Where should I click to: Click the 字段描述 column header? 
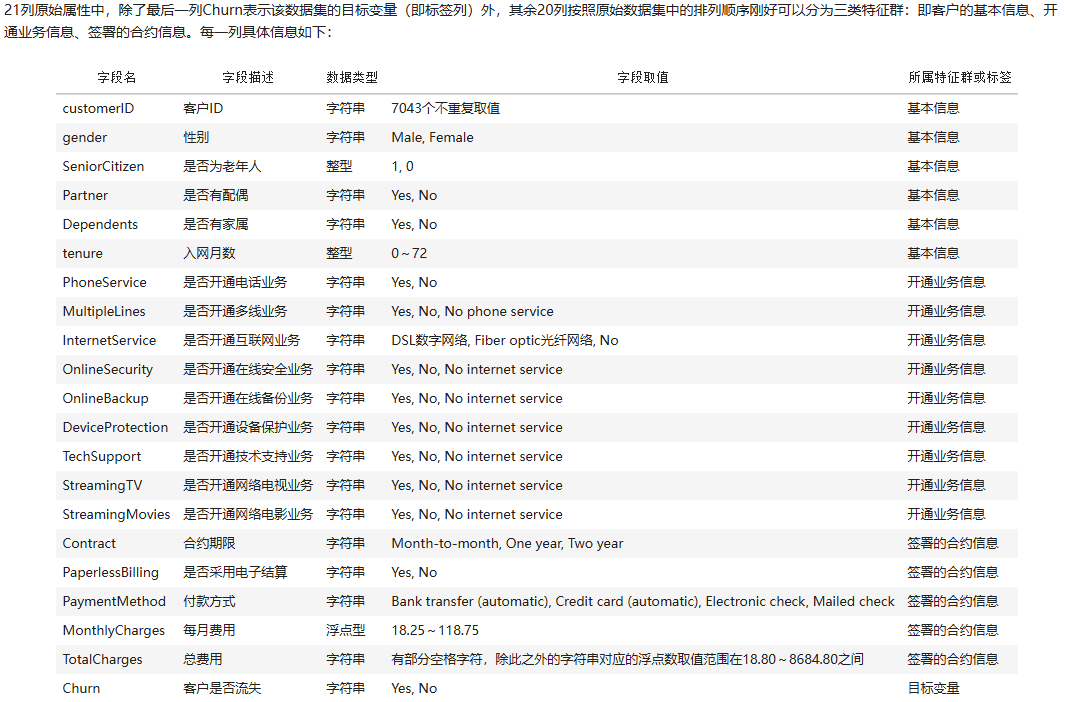tap(248, 77)
